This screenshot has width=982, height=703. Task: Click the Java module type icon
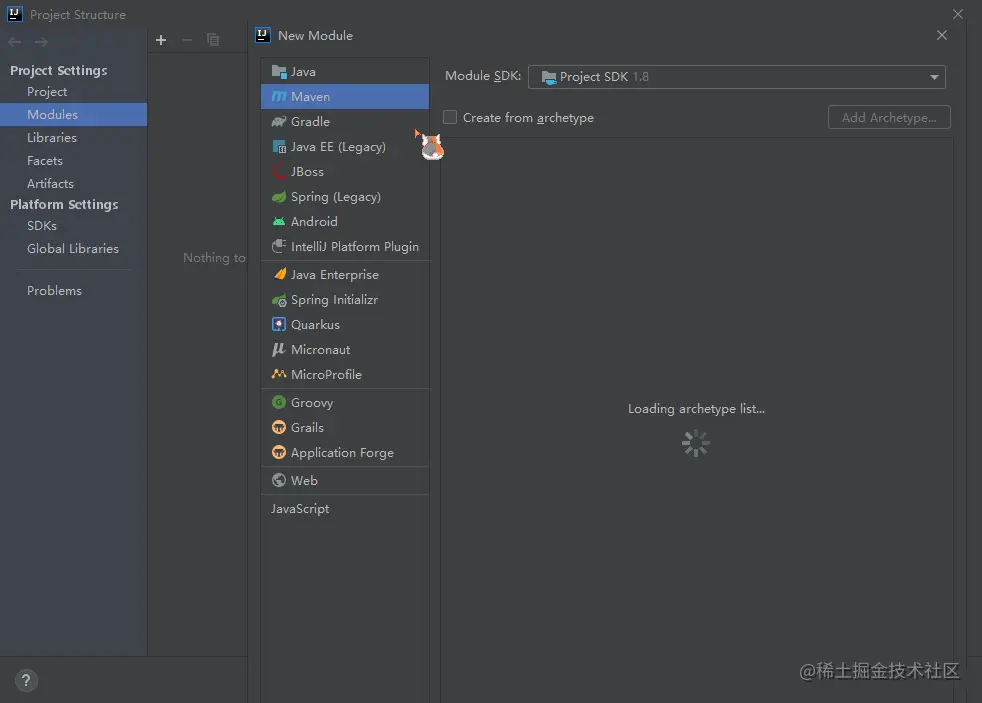tap(279, 71)
